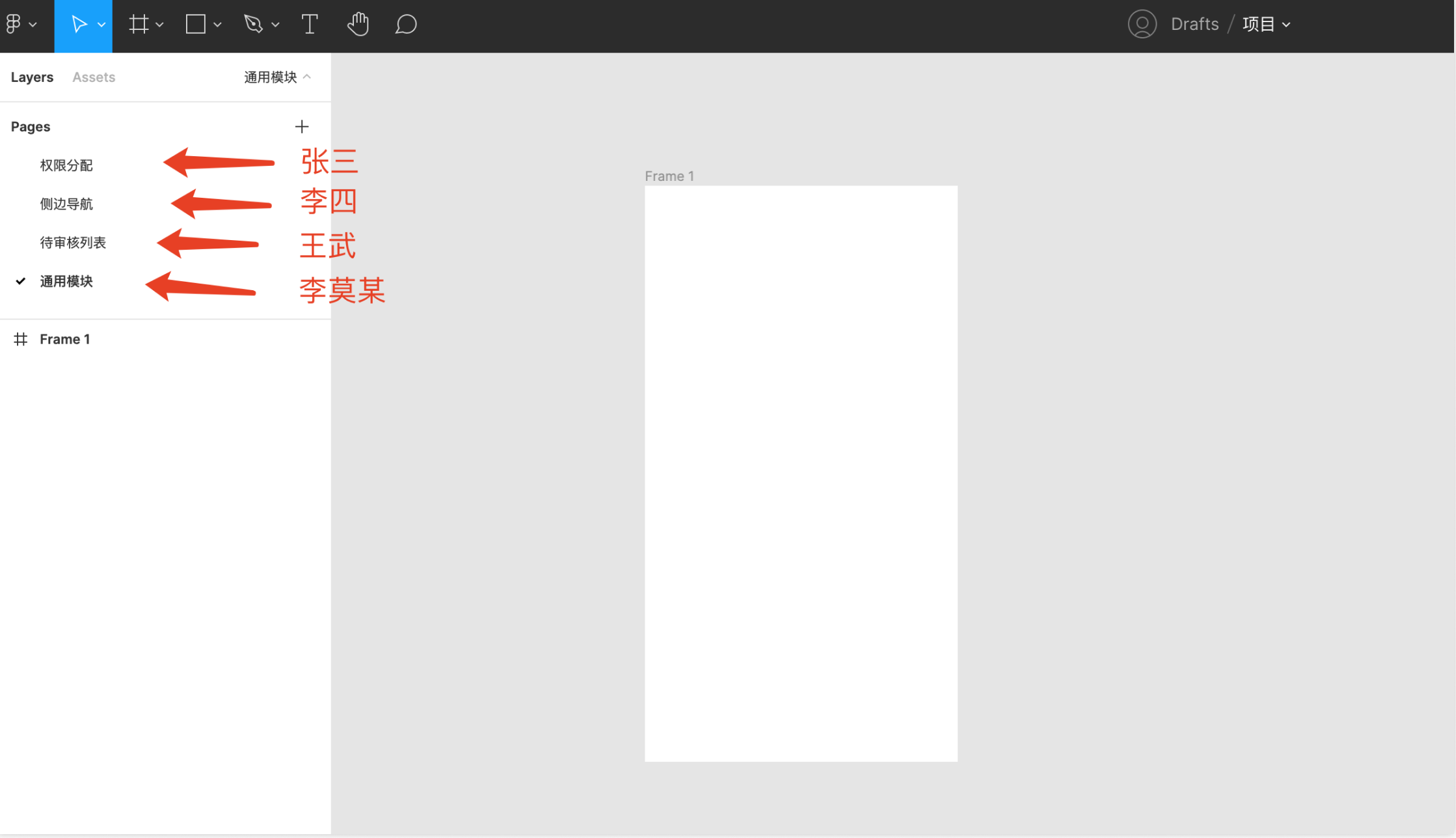1456x838 pixels.
Task: Switch to the Assets tab
Action: [94, 77]
